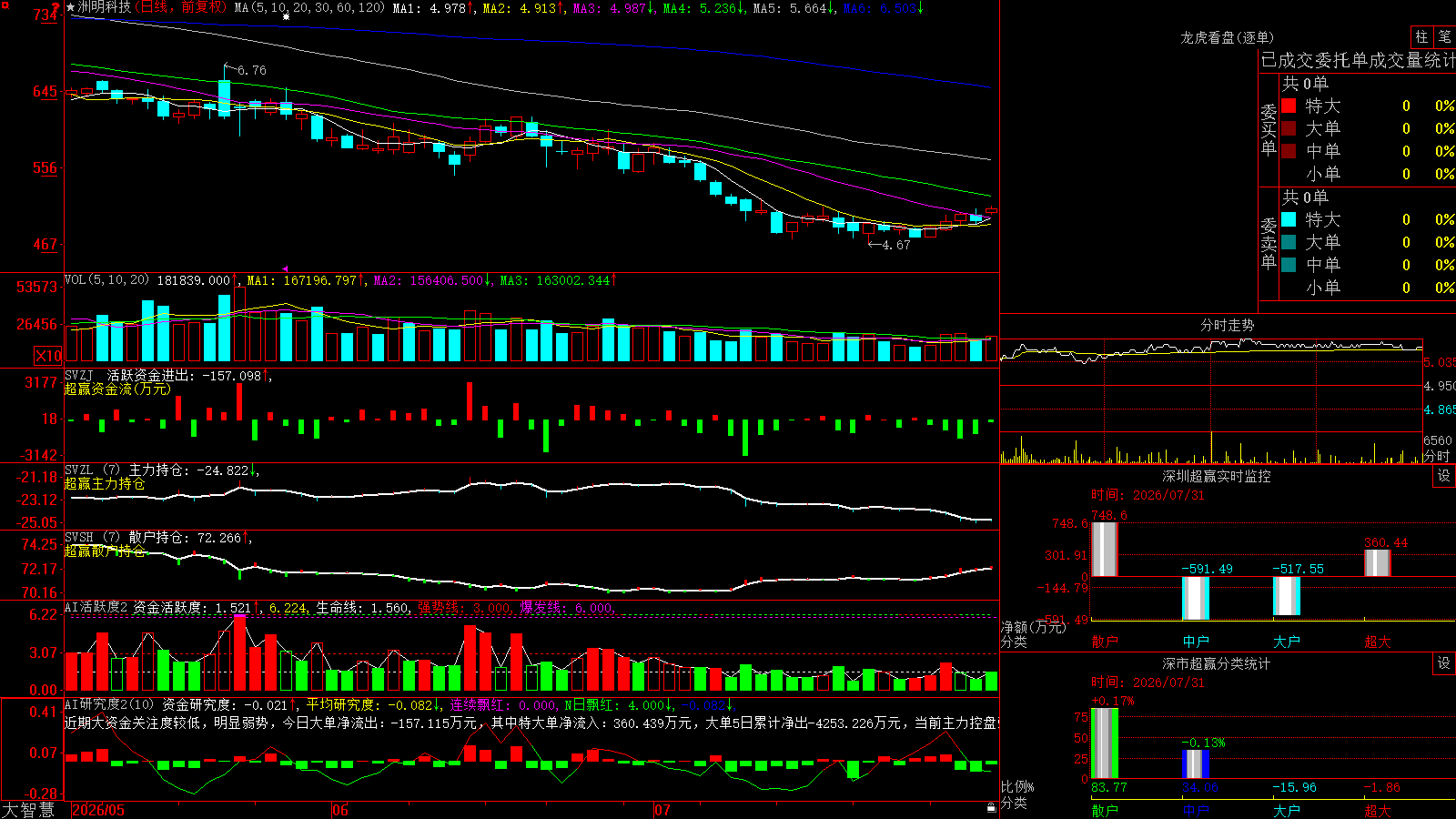1456x819 pixels.
Task: Click the 深市超赢分类统计 panel title
Action: click(x=1217, y=663)
